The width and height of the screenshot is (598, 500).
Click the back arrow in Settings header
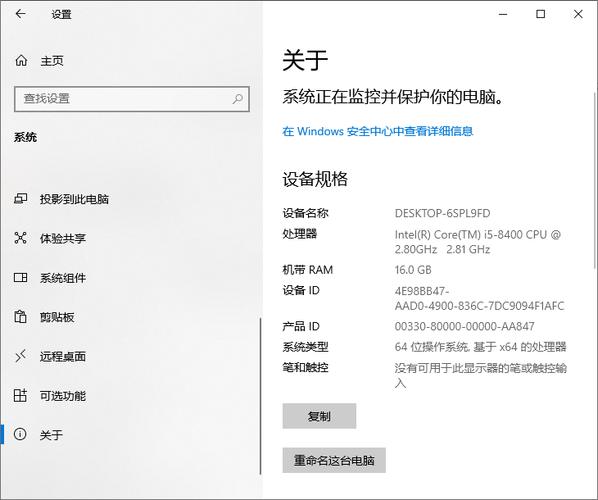tap(21, 14)
